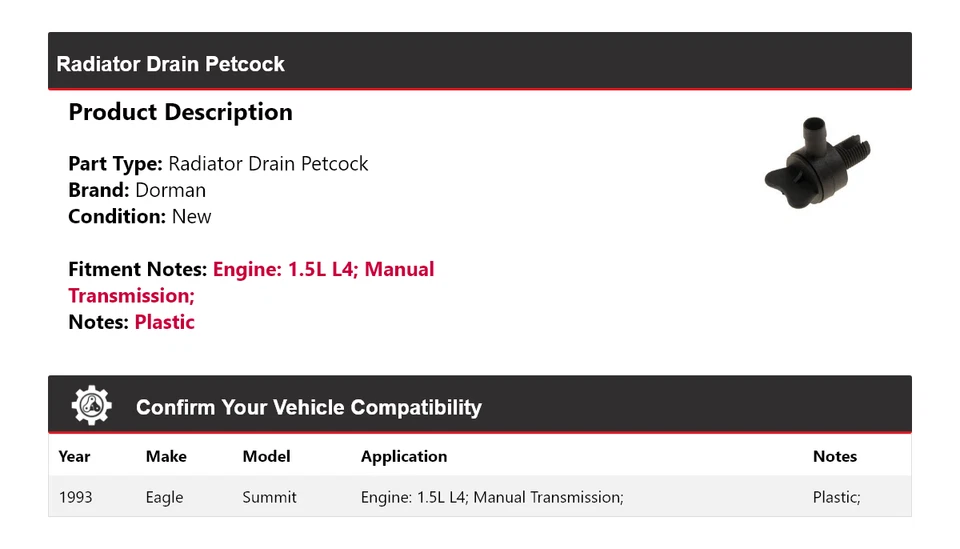Click the Application column header
The width and height of the screenshot is (960, 549).
(404, 456)
